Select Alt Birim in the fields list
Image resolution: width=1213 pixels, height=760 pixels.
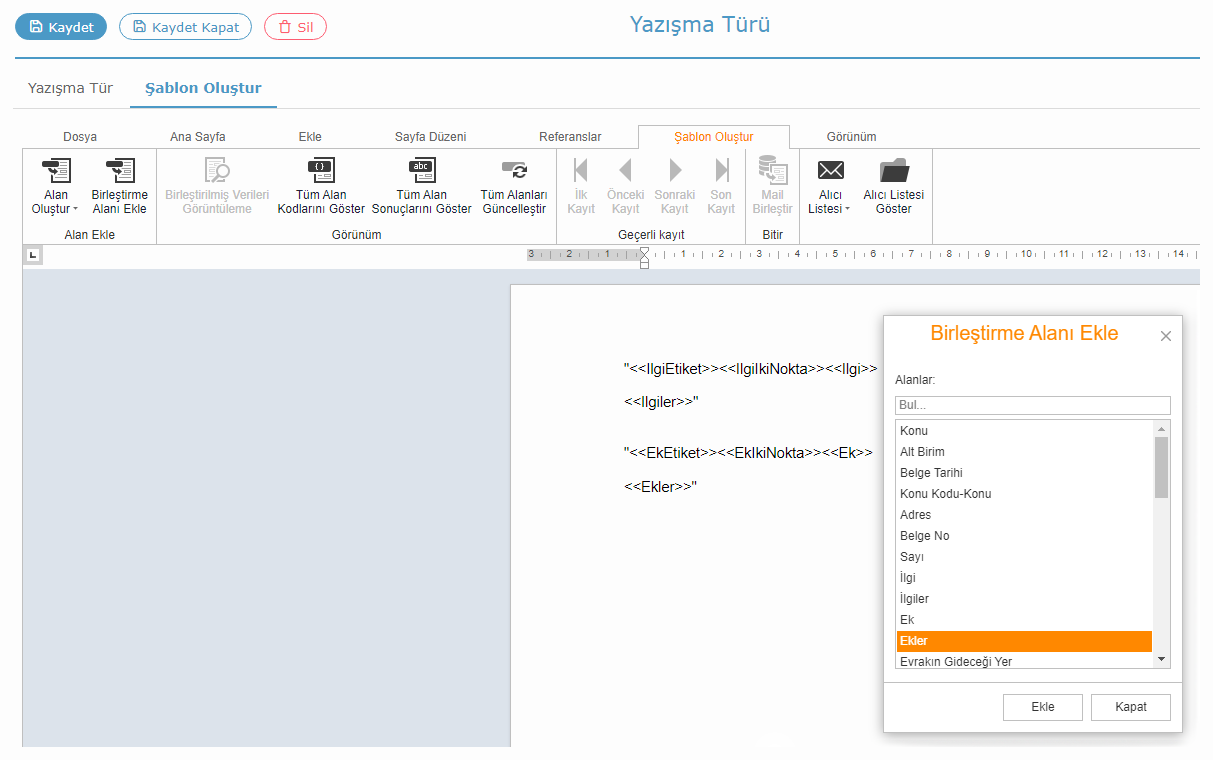1025,452
